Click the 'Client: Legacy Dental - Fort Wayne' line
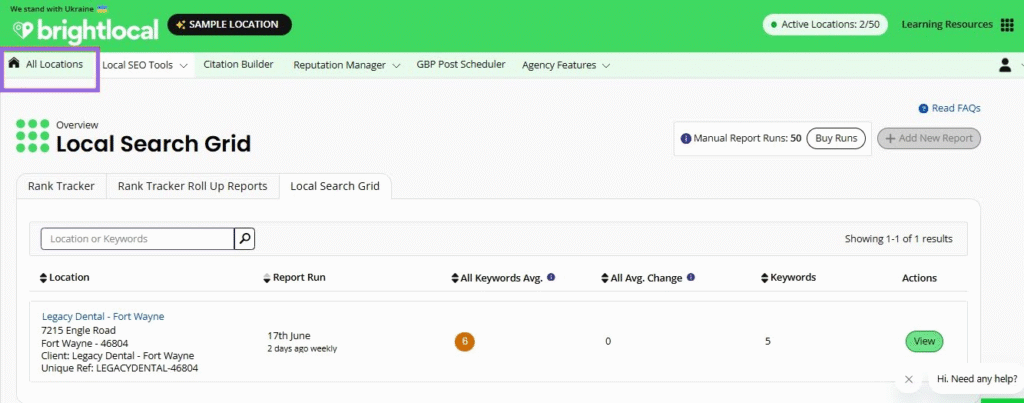Image resolution: width=1024 pixels, height=403 pixels. coord(118,356)
